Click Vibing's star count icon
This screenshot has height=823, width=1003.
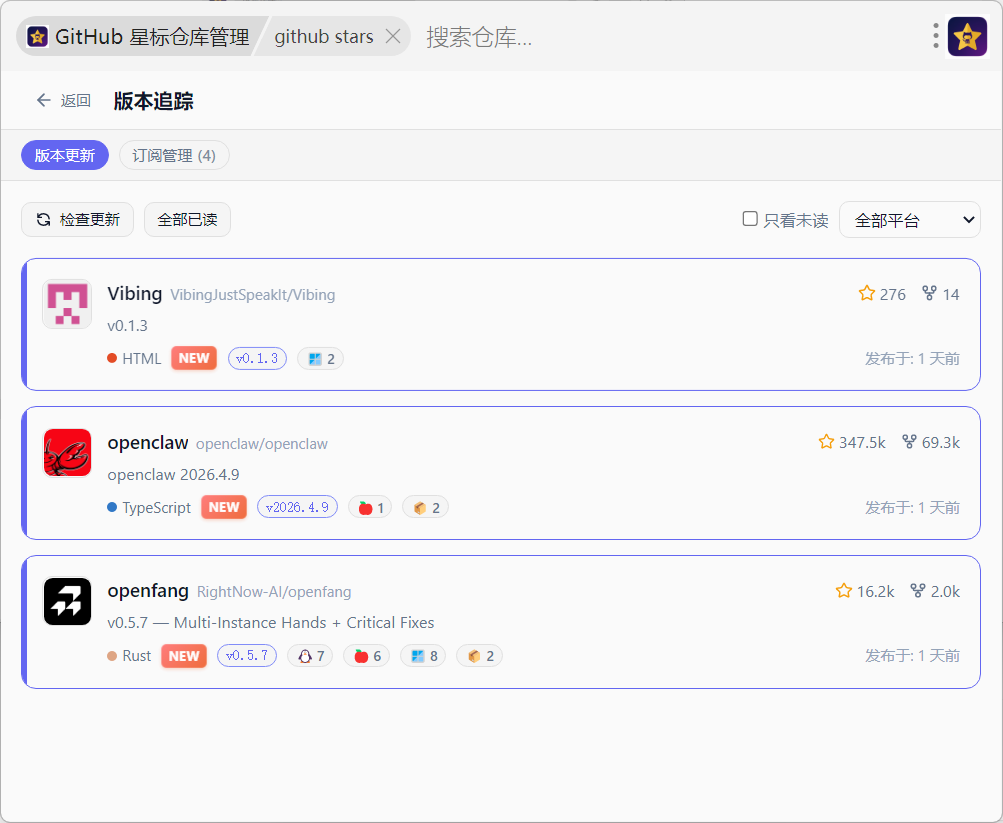(867, 293)
